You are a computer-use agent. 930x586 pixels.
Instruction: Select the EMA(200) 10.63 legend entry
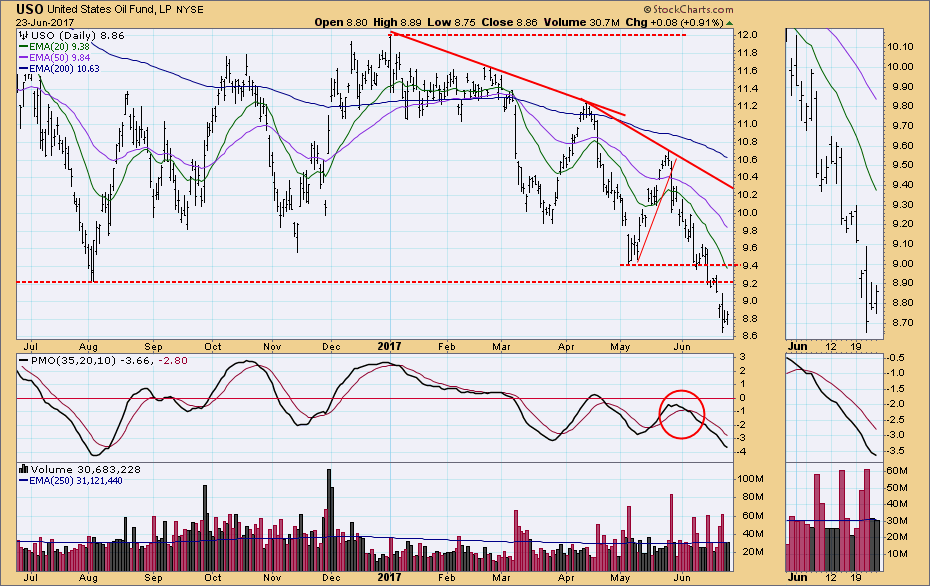pyautogui.click(x=64, y=69)
